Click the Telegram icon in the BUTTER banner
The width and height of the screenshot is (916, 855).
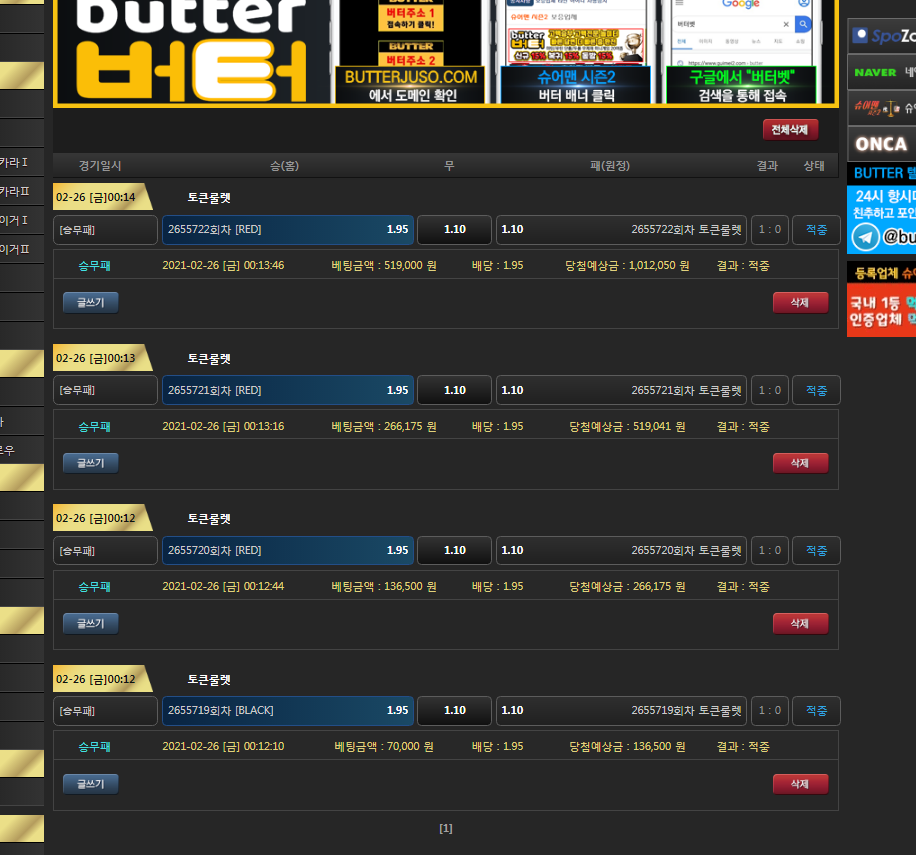pos(866,237)
